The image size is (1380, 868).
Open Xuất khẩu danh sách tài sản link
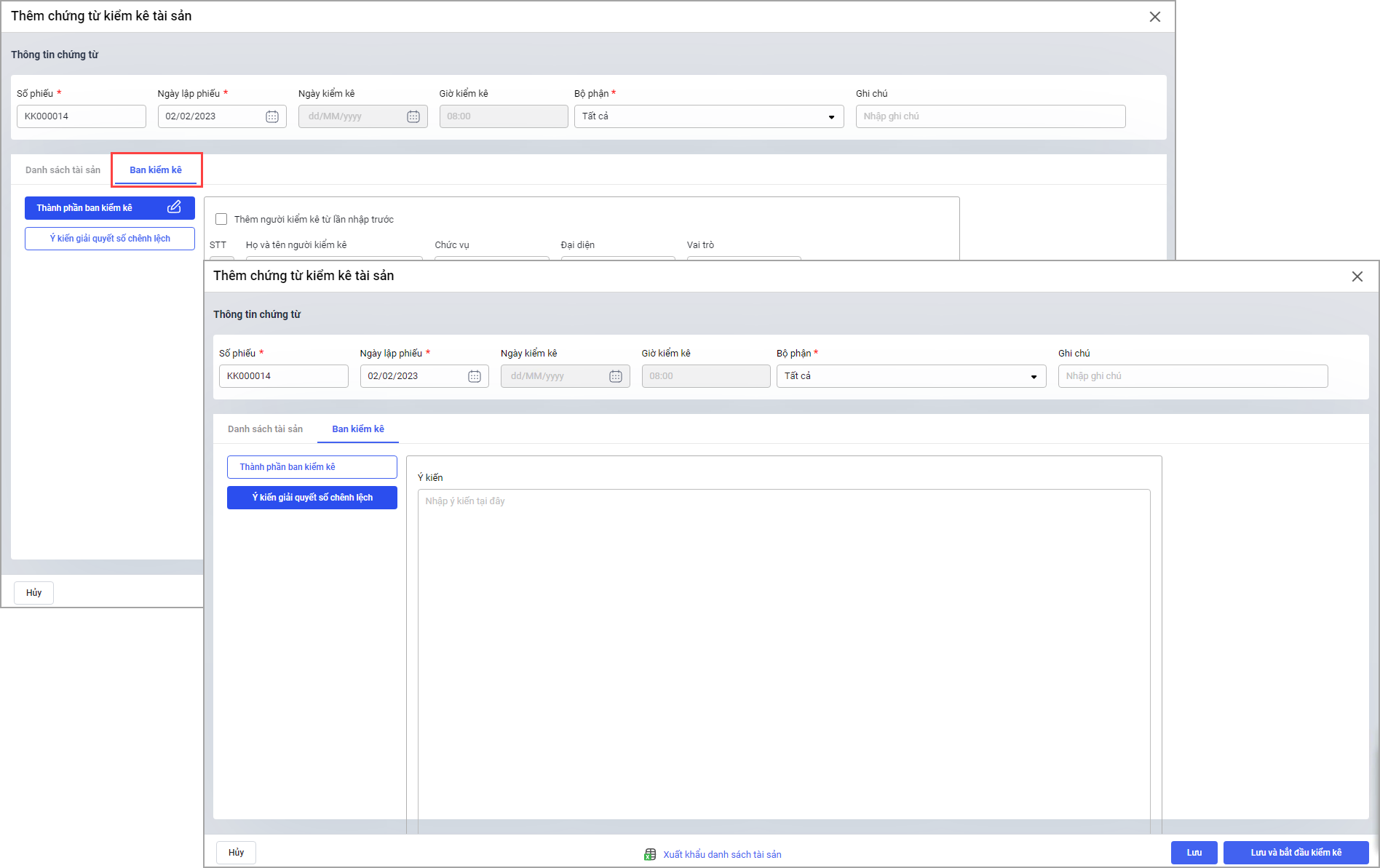722,854
